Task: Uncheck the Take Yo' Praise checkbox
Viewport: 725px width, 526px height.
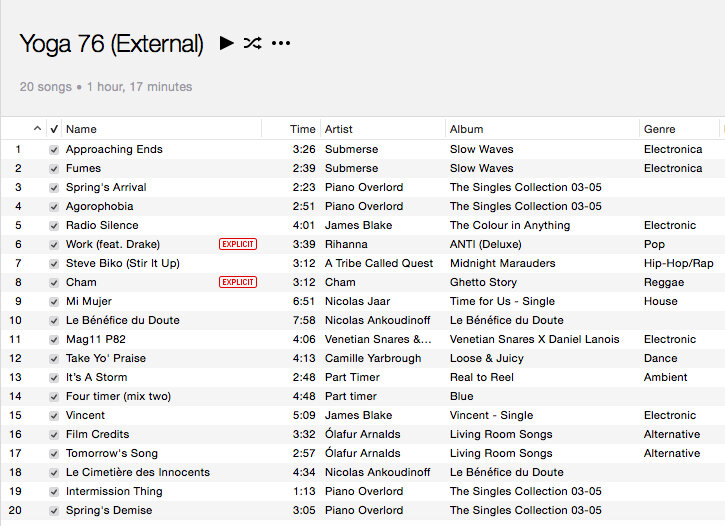Action: point(54,359)
